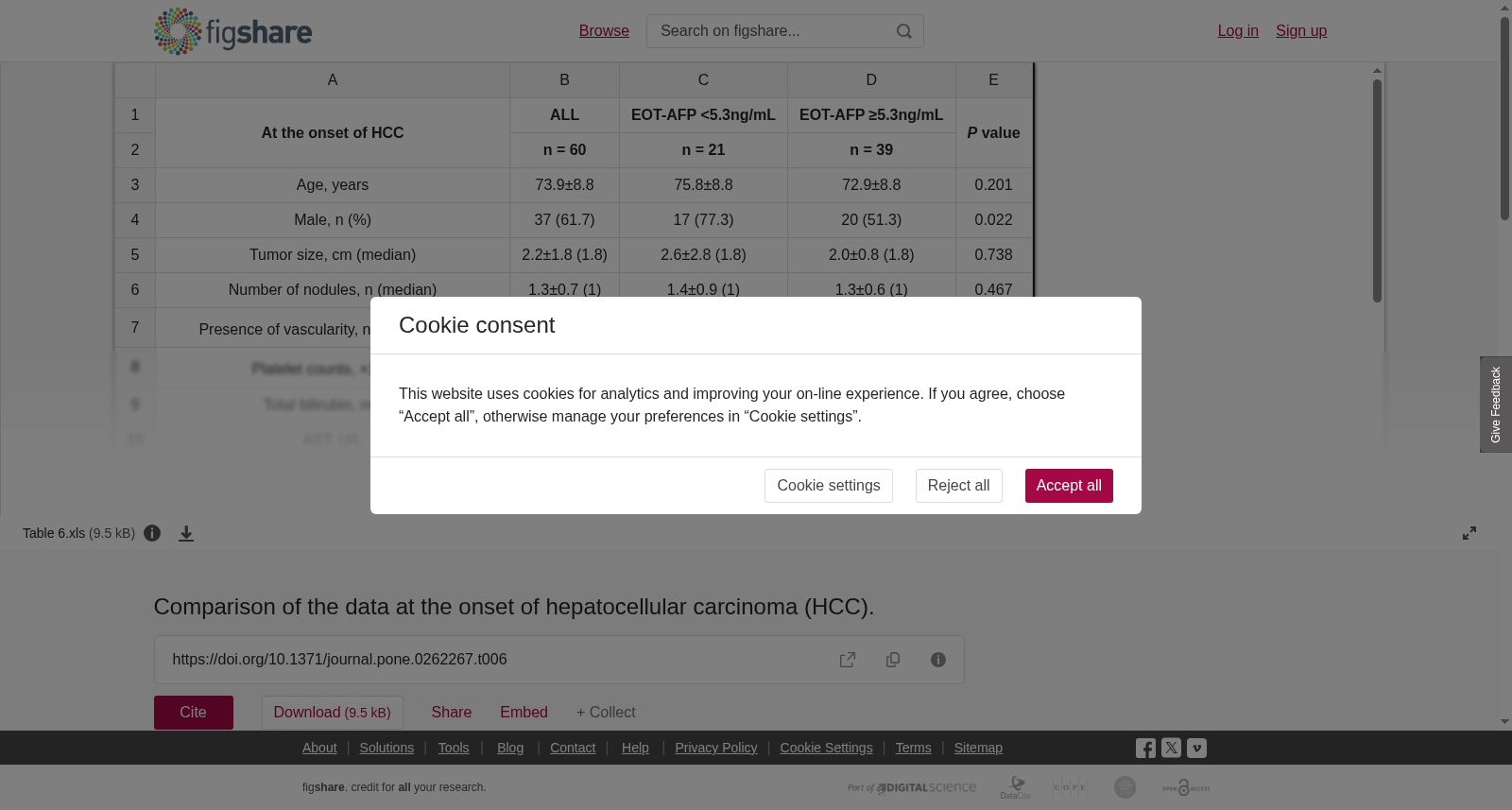Open figshare X (Twitter) icon

coord(1171,748)
